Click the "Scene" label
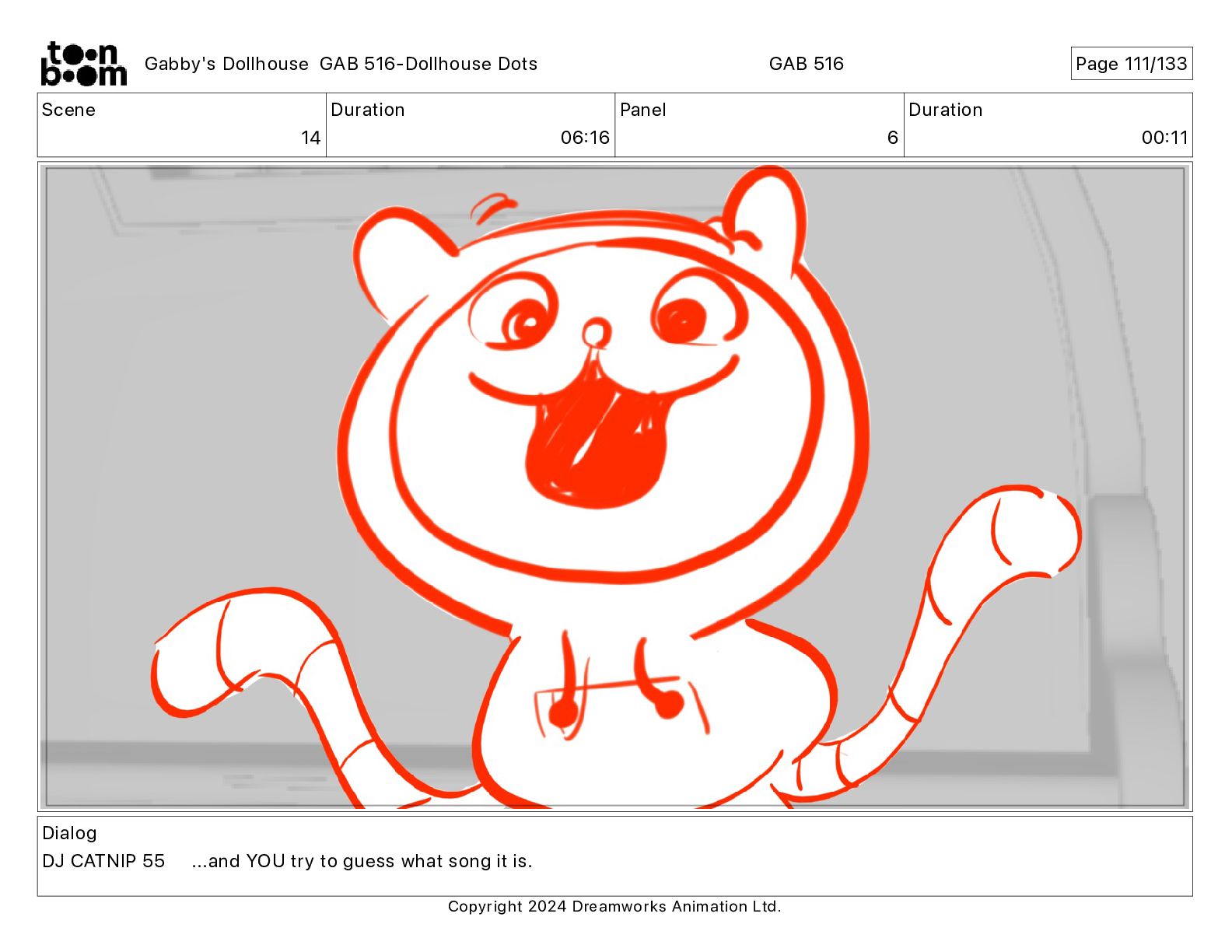 pyautogui.click(x=68, y=110)
